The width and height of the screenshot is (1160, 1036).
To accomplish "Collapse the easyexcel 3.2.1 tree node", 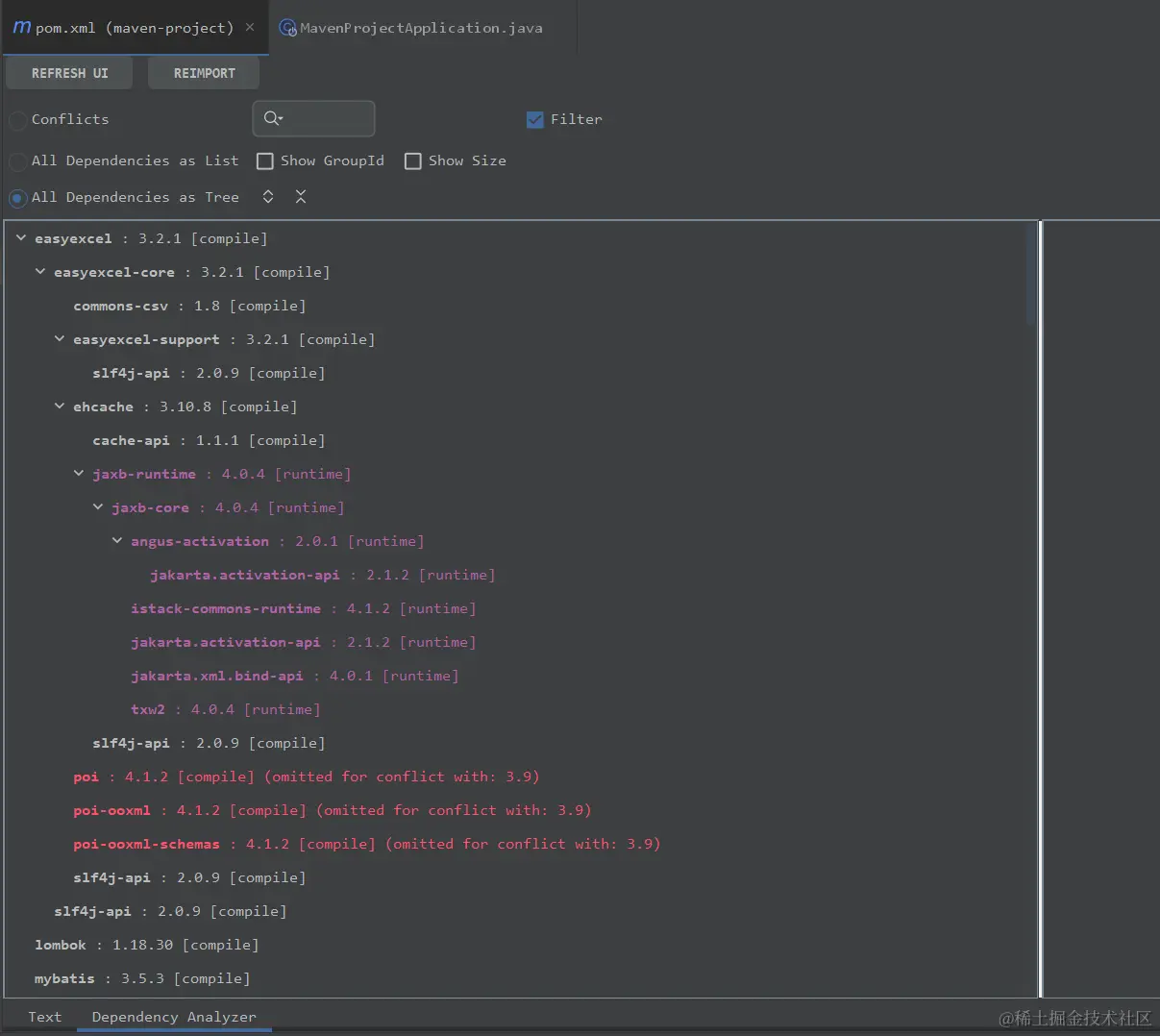I will [x=21, y=237].
